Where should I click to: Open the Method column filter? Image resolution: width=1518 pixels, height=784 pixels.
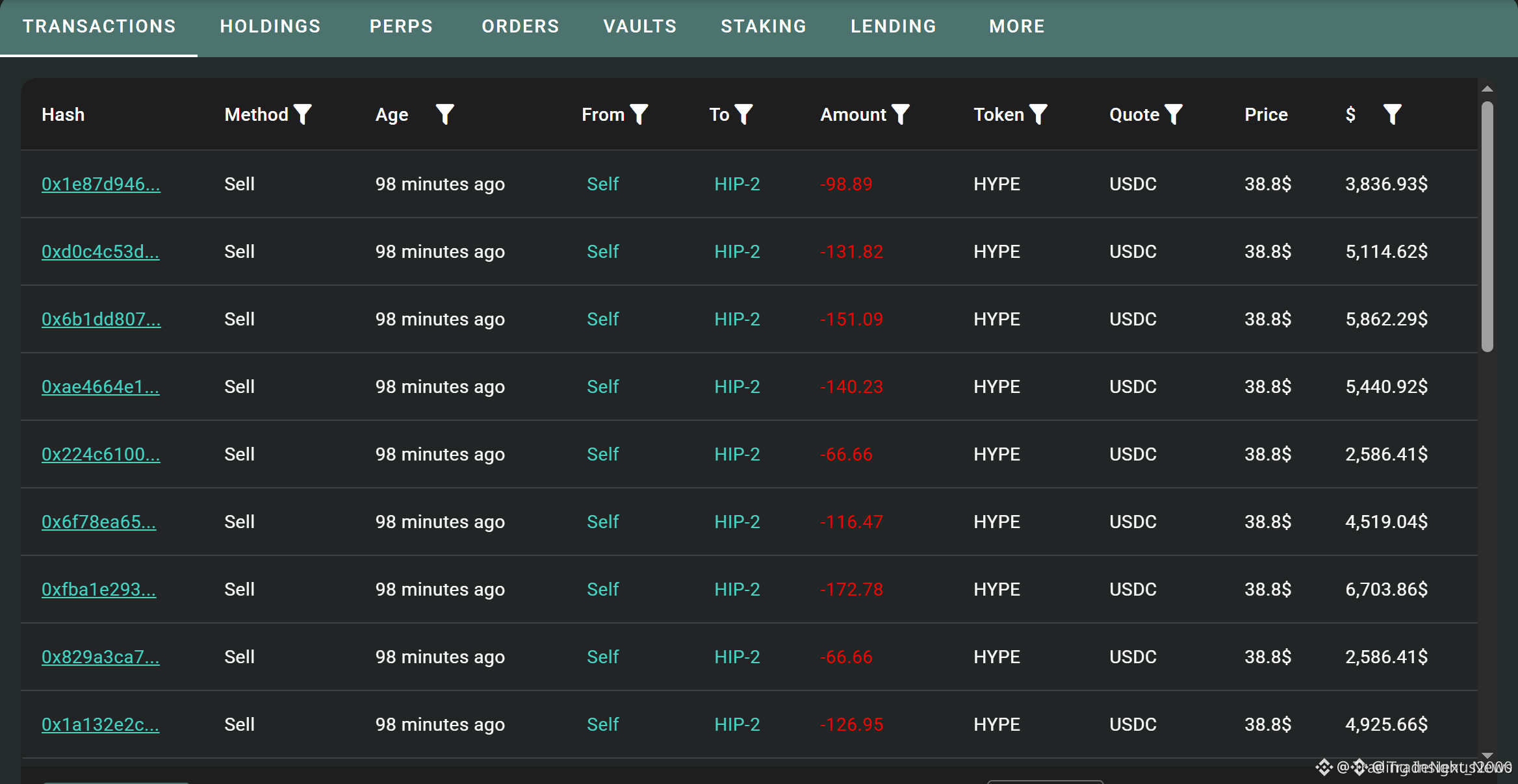click(302, 114)
